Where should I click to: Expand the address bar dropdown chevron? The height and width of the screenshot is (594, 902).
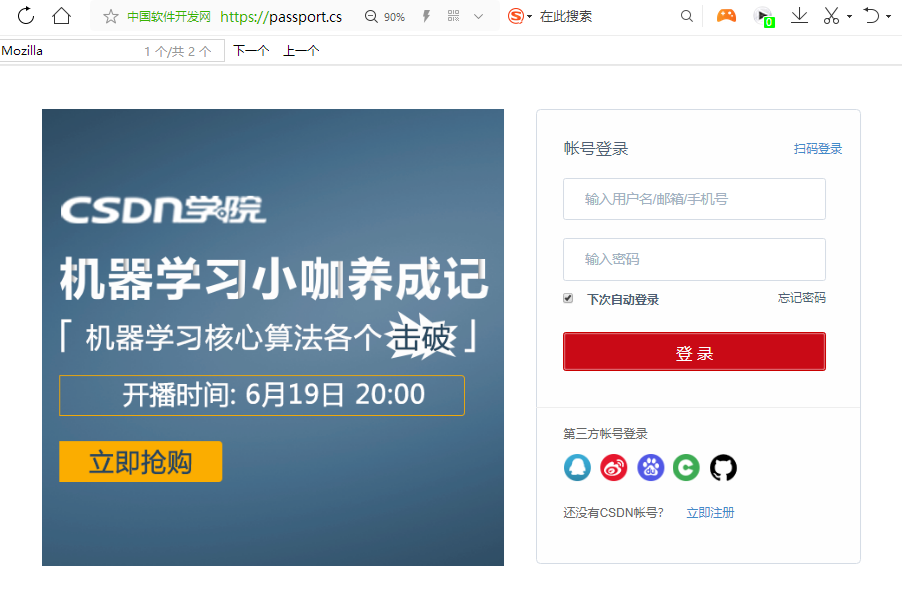pos(478,17)
